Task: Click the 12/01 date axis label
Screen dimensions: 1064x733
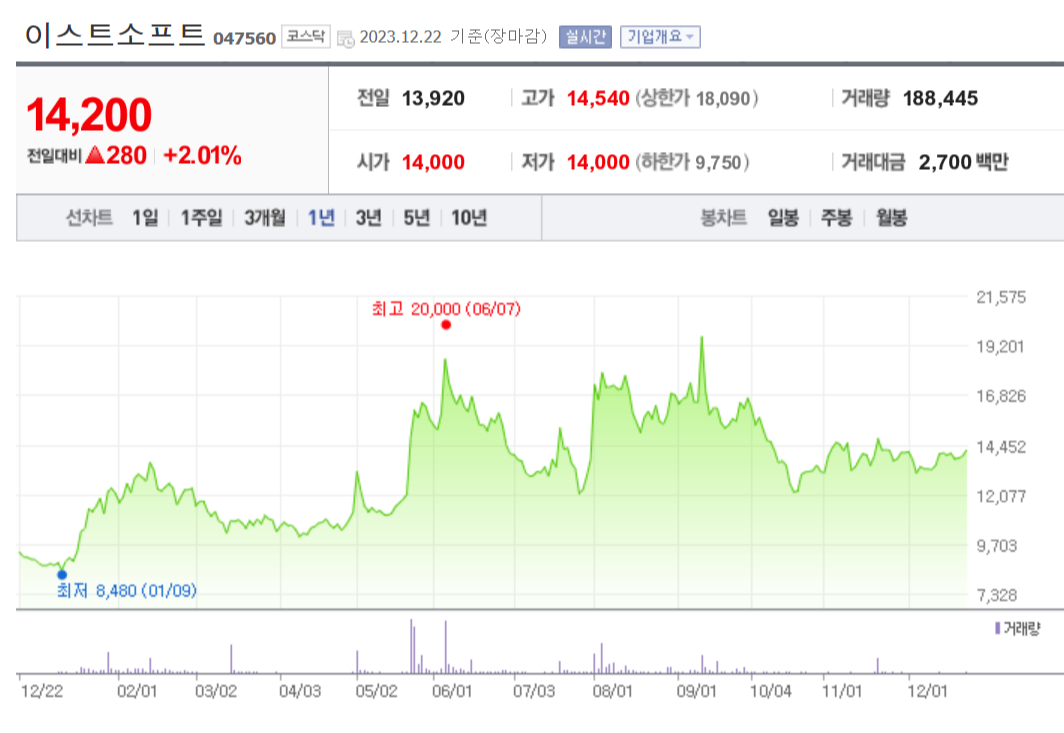Action: 927,692
